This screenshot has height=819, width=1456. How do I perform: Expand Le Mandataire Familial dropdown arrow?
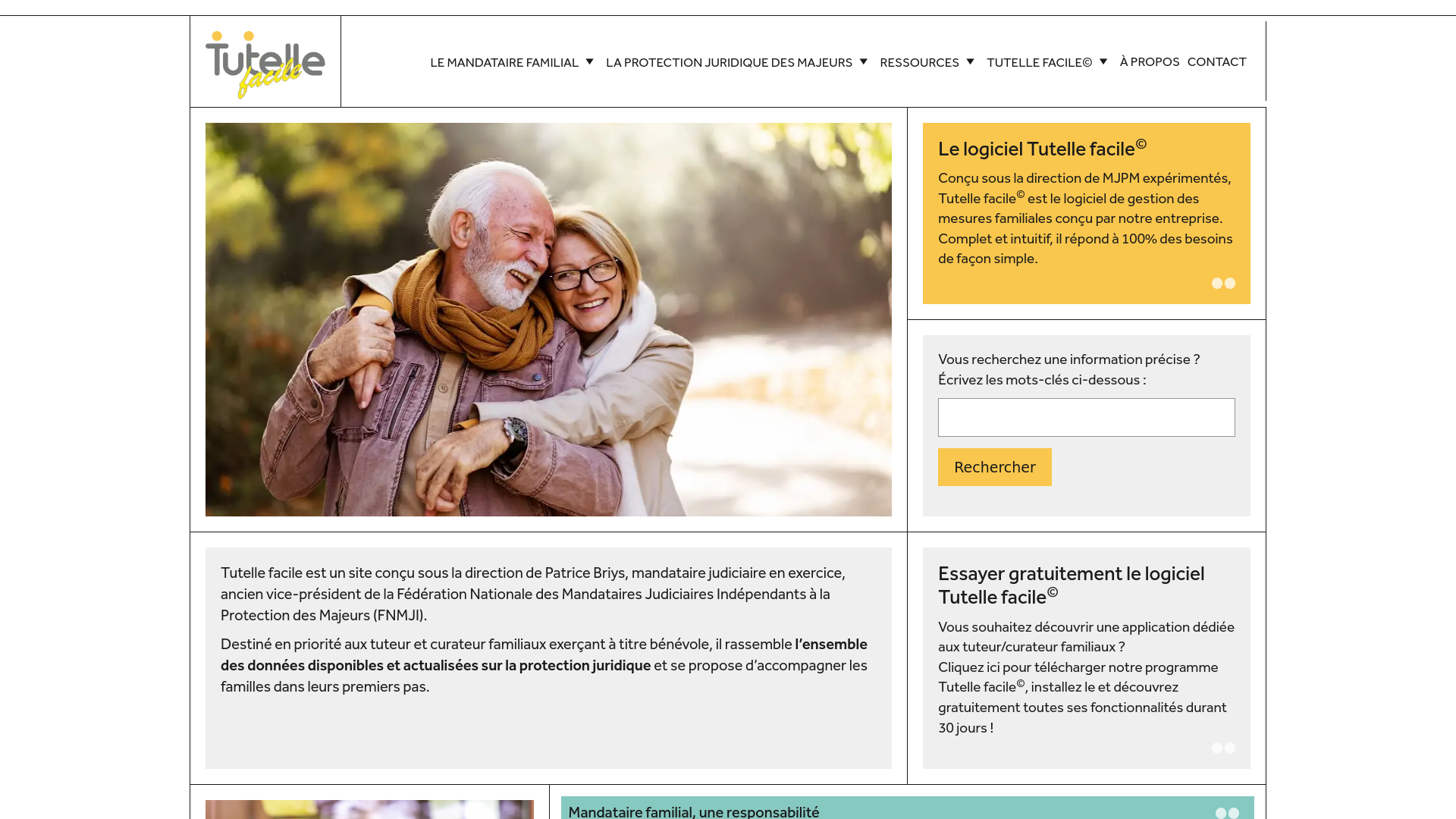pos(589,61)
